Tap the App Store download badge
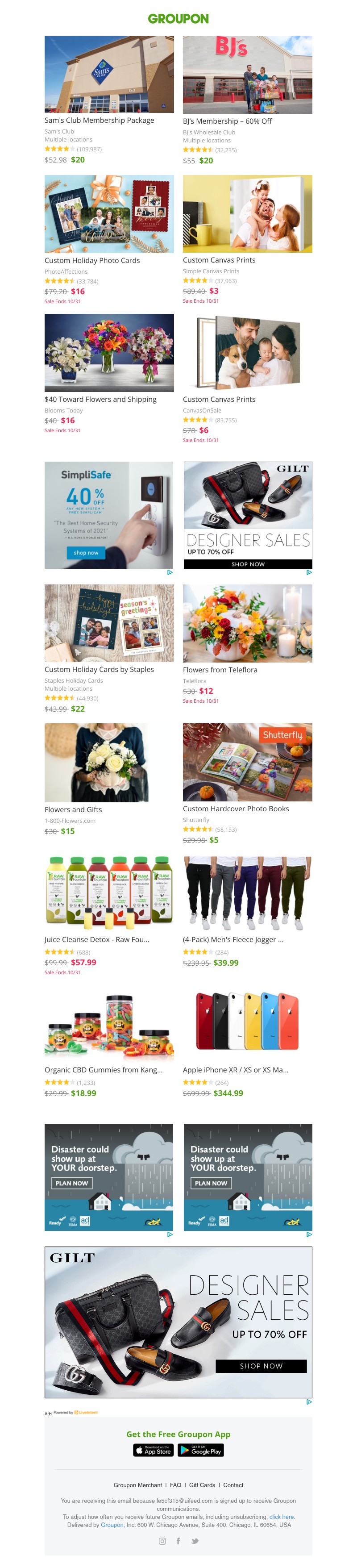Screen dimensions: 357x1568 tap(154, 1451)
